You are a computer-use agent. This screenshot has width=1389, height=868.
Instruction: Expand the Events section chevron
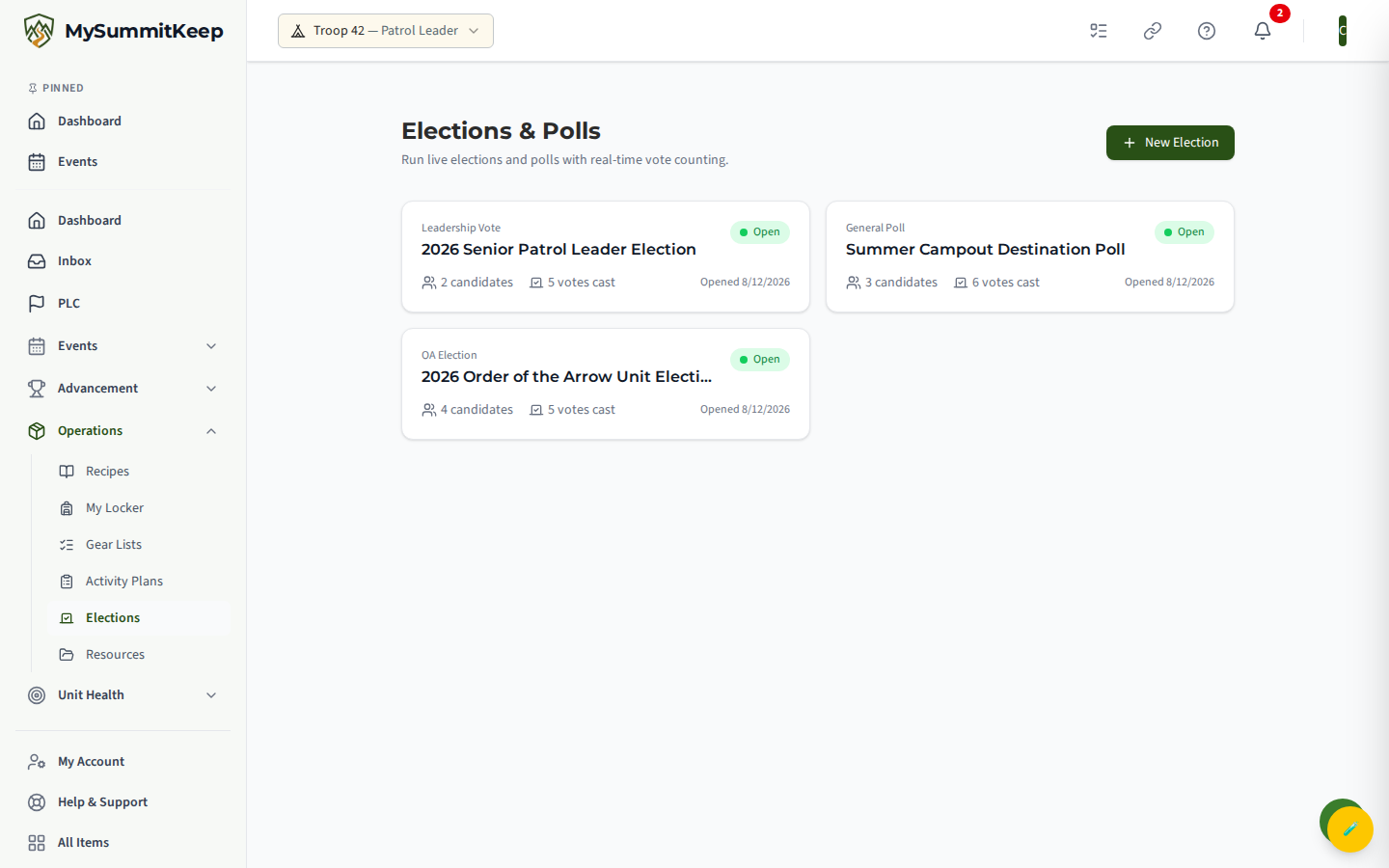[211, 346]
